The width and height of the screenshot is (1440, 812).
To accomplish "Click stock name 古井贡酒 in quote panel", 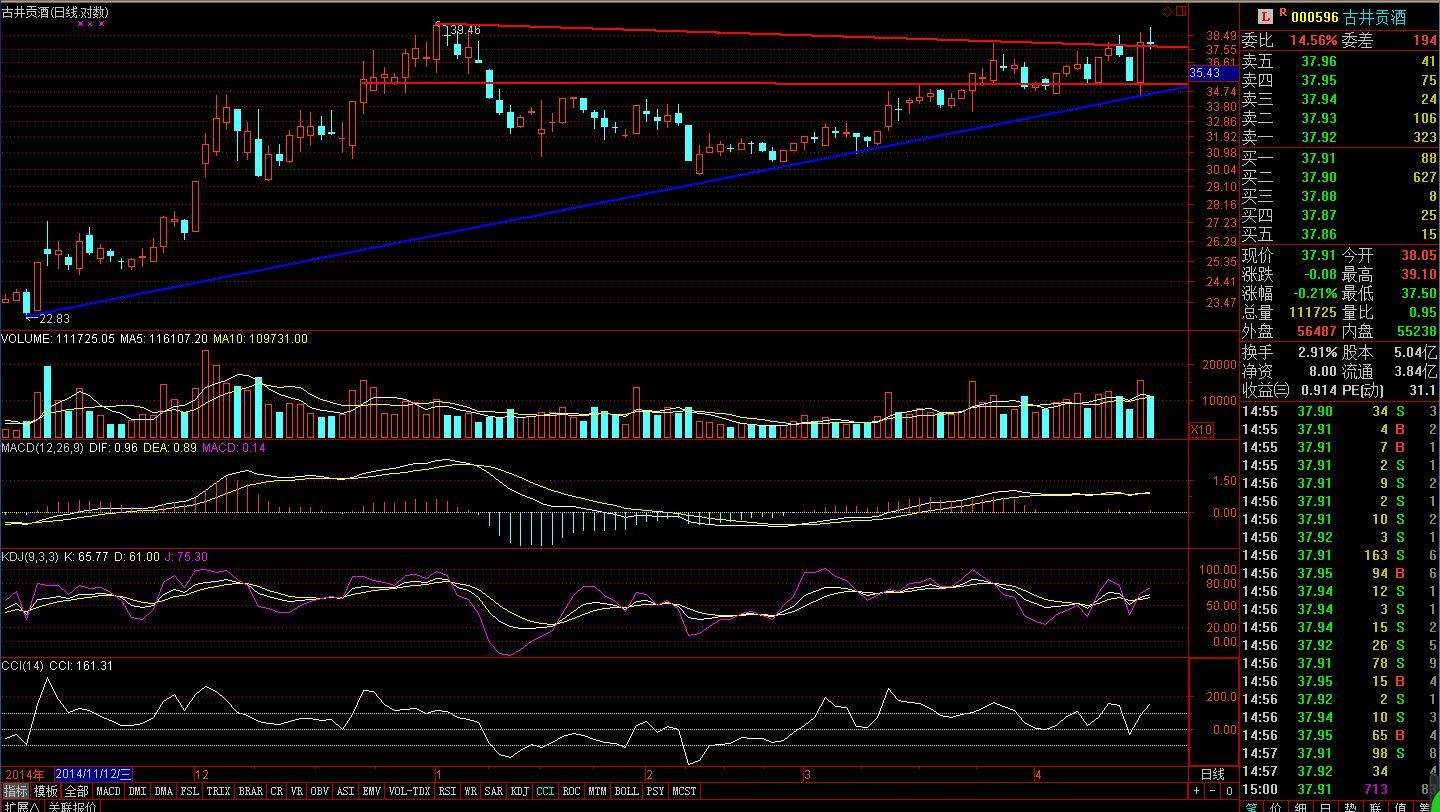I will (x=1375, y=16).
